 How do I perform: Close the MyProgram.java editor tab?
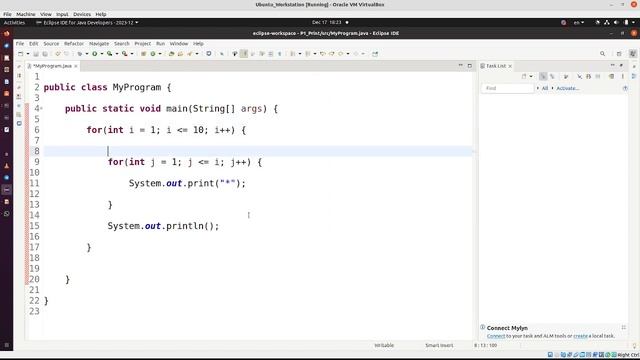coord(76,66)
